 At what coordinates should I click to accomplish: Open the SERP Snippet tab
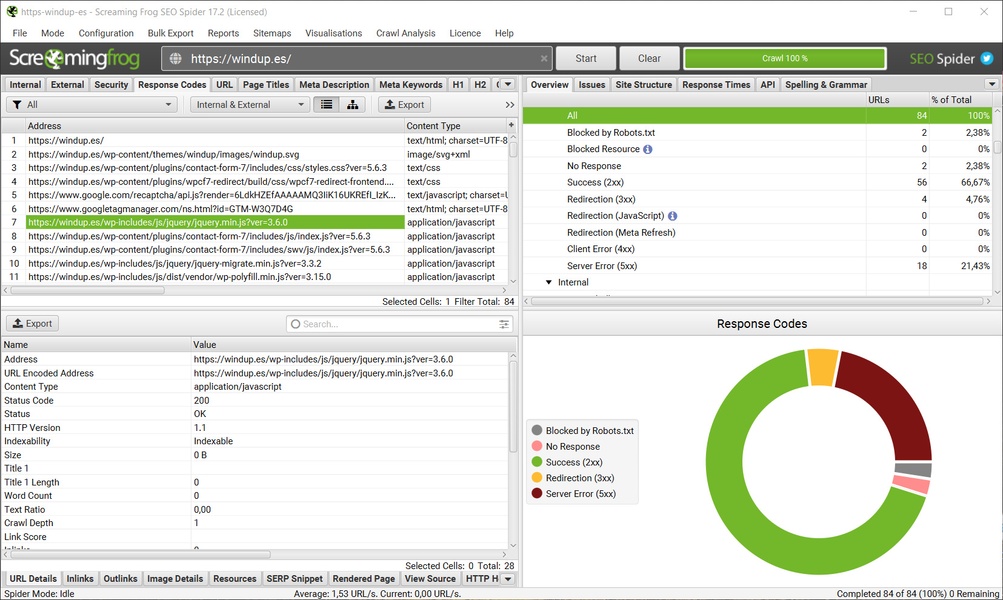pyautogui.click(x=294, y=579)
